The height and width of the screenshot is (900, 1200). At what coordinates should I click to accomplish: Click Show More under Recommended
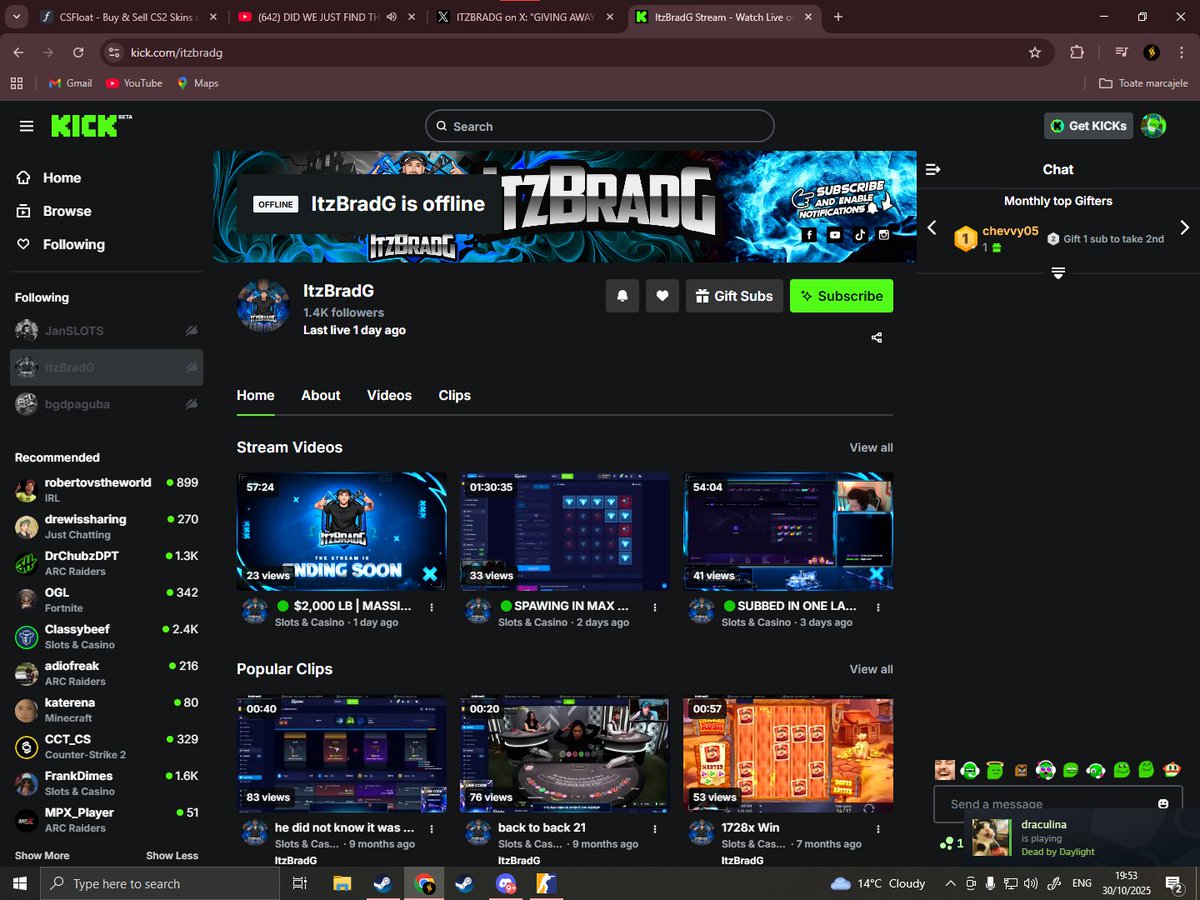click(42, 856)
